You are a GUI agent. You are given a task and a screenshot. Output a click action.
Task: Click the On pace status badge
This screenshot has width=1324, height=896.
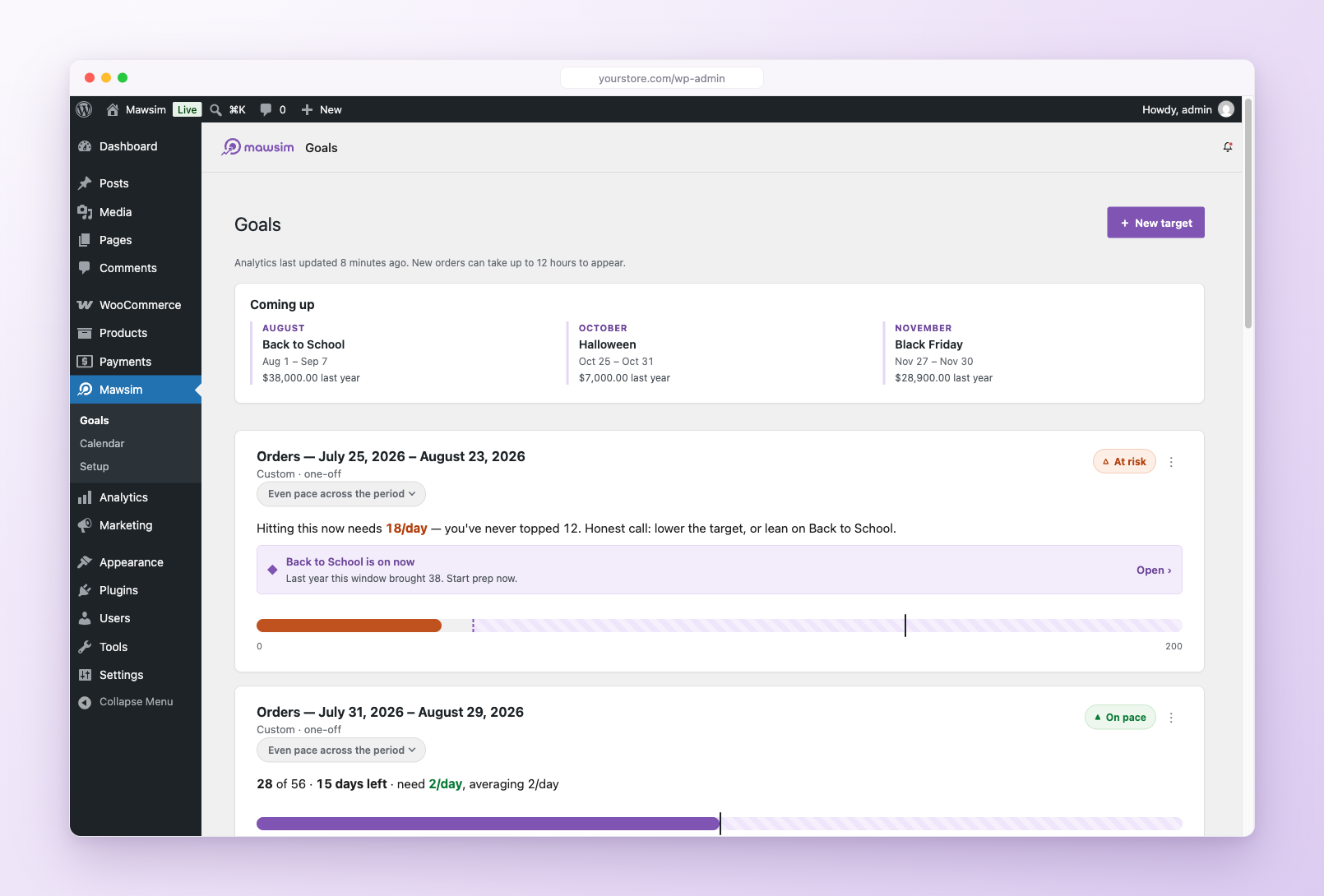click(x=1120, y=718)
